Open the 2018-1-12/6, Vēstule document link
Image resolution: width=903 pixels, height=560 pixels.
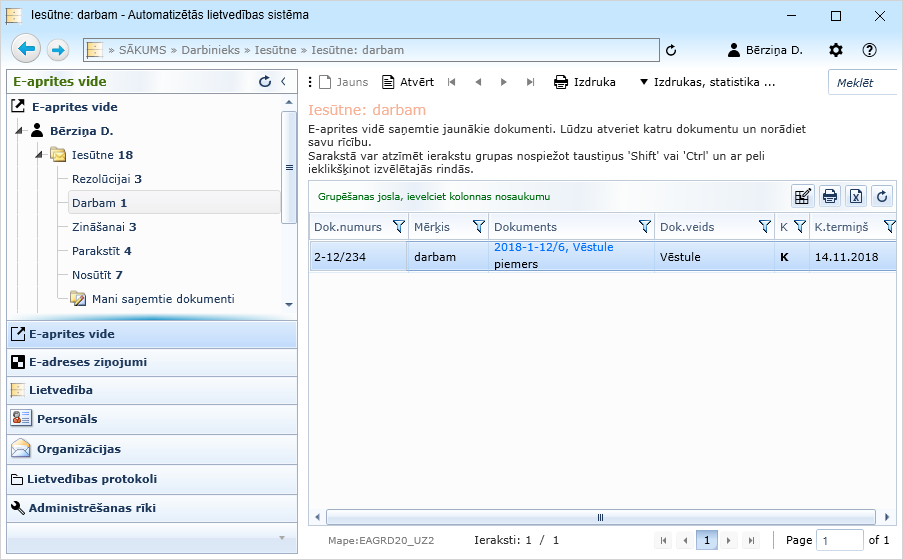pyautogui.click(x=553, y=247)
